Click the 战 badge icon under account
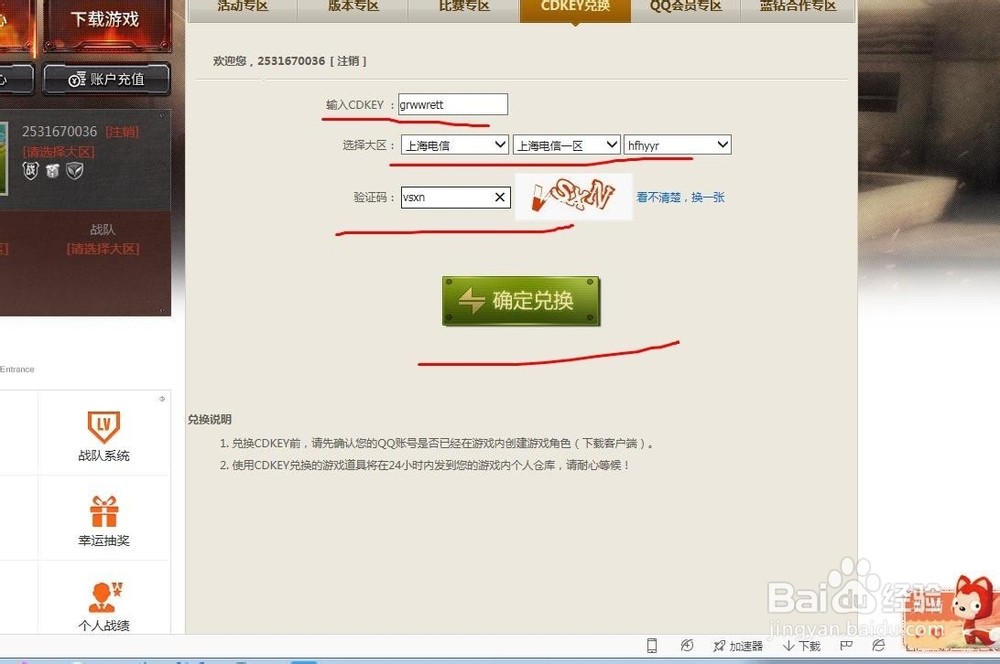Viewport: 1000px width, 664px height. tap(31, 170)
